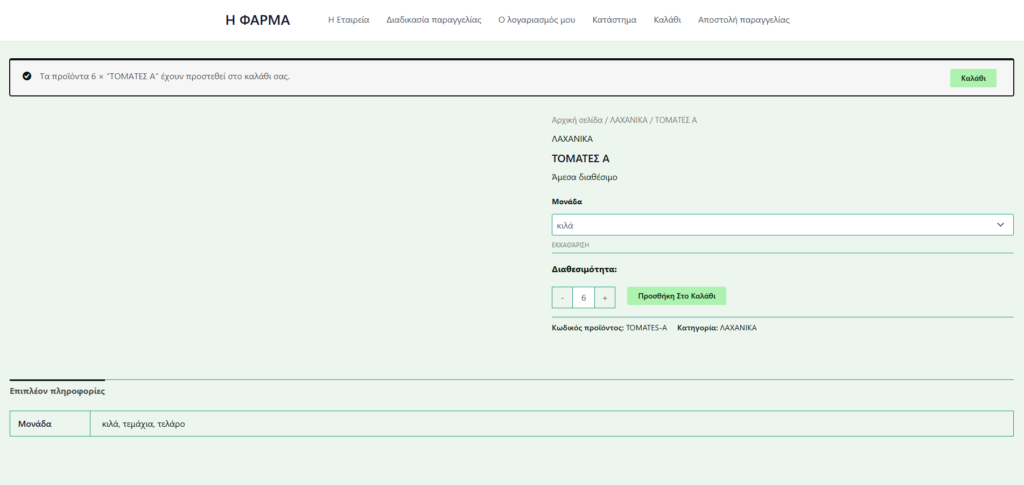Click the chevron arrow of unit selector
The height and width of the screenshot is (485, 1024).
[1000, 225]
